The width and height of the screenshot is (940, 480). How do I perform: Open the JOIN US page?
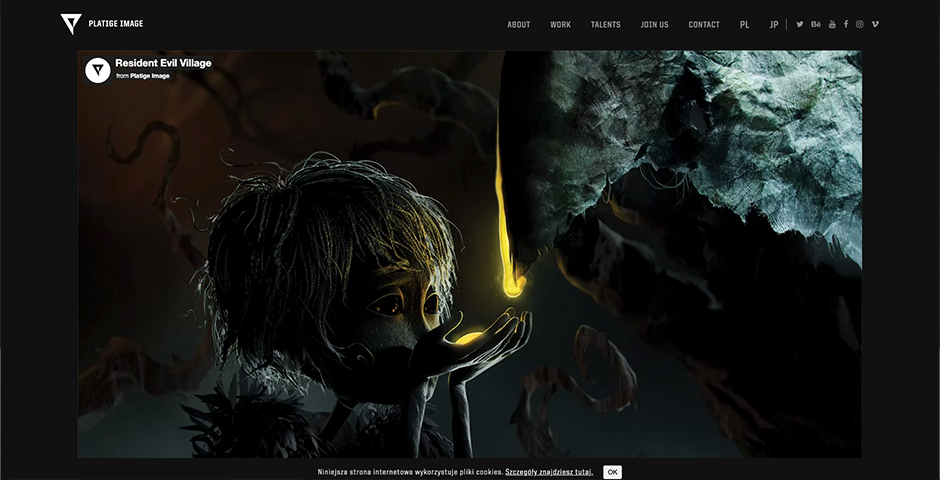click(655, 25)
